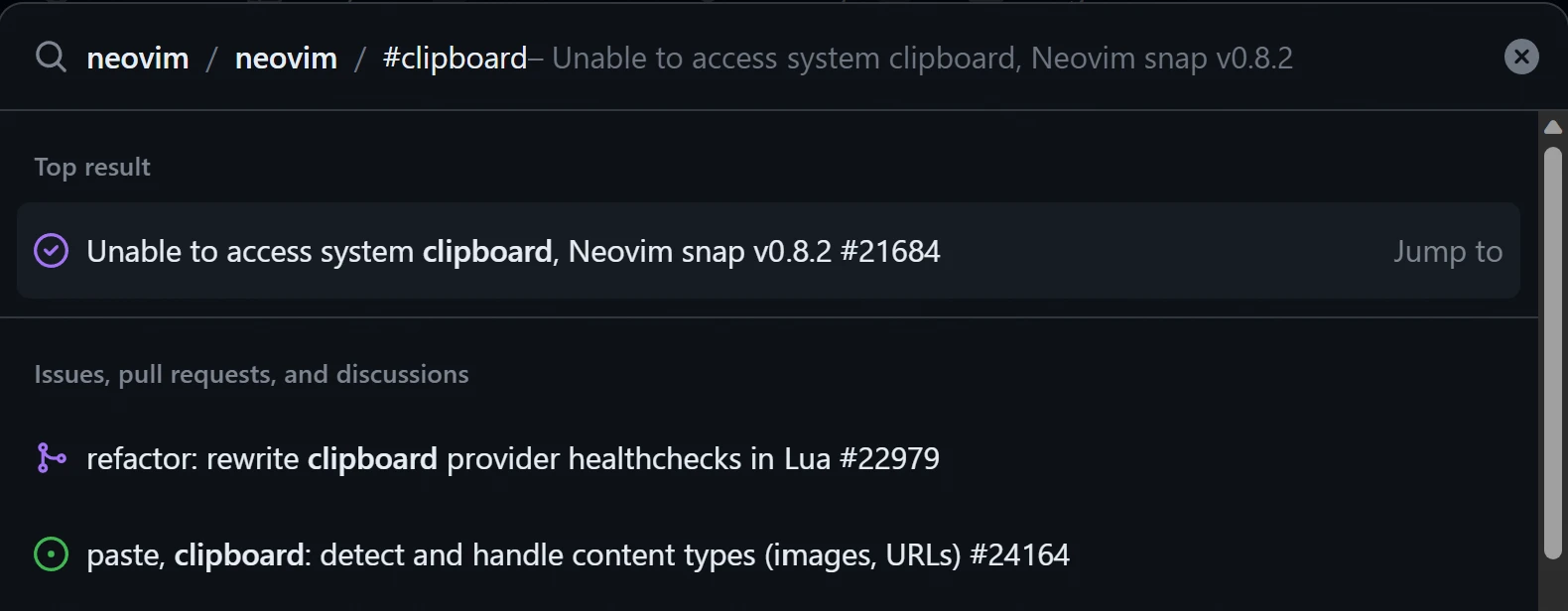This screenshot has width=1568, height=611.
Task: Click the "Top result" section heading
Action: pyautogui.click(x=92, y=167)
